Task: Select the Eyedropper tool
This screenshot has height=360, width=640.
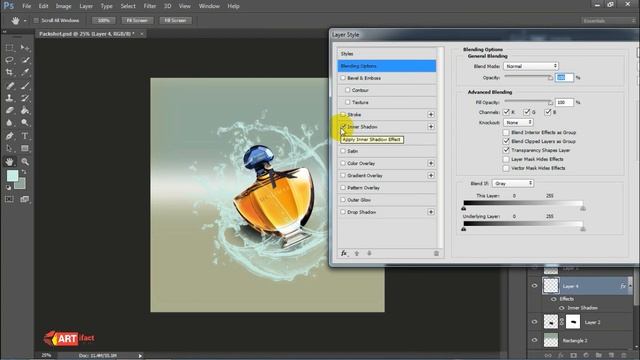Action: tap(25, 72)
